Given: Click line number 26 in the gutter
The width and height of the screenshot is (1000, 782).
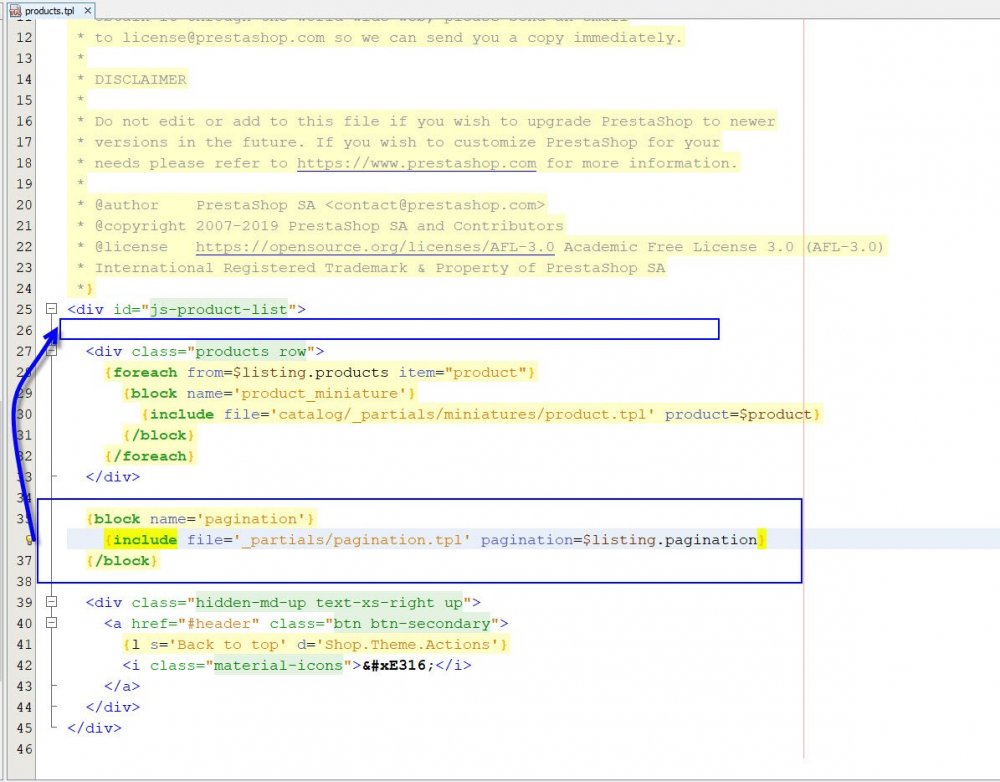Looking at the screenshot, I should click(24, 330).
